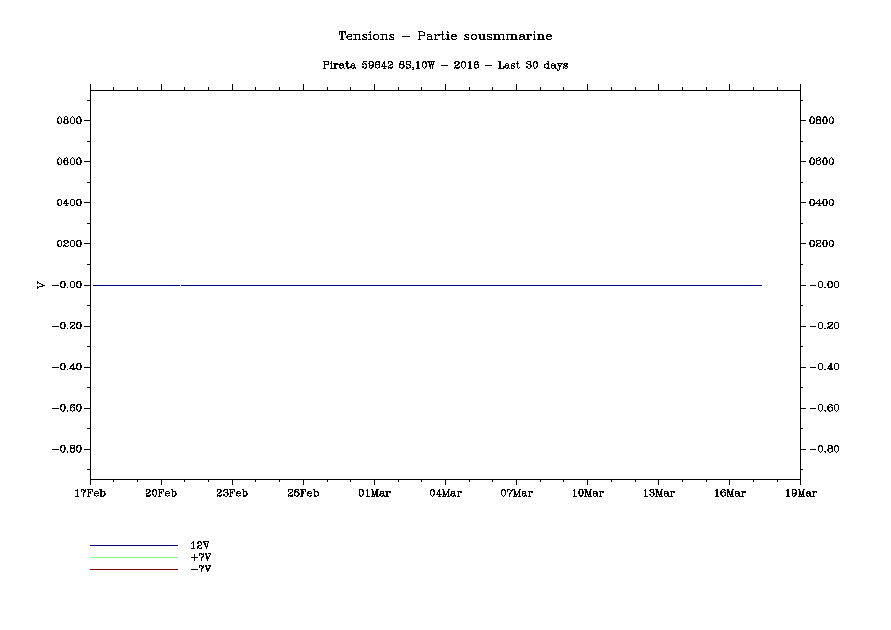
Task: Click the 'Tensions – Partie sousmmarine' chart title
Action: (x=445, y=36)
